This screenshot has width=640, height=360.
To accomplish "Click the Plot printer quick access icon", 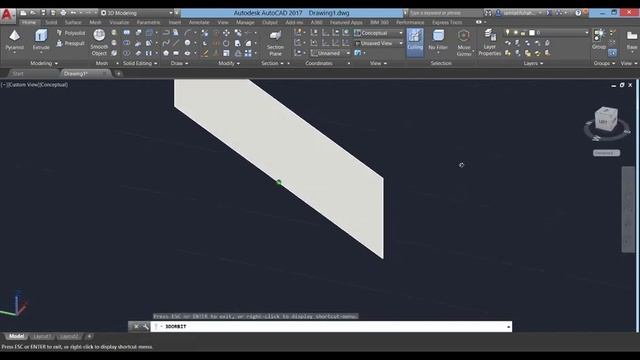I will [x=63, y=13].
